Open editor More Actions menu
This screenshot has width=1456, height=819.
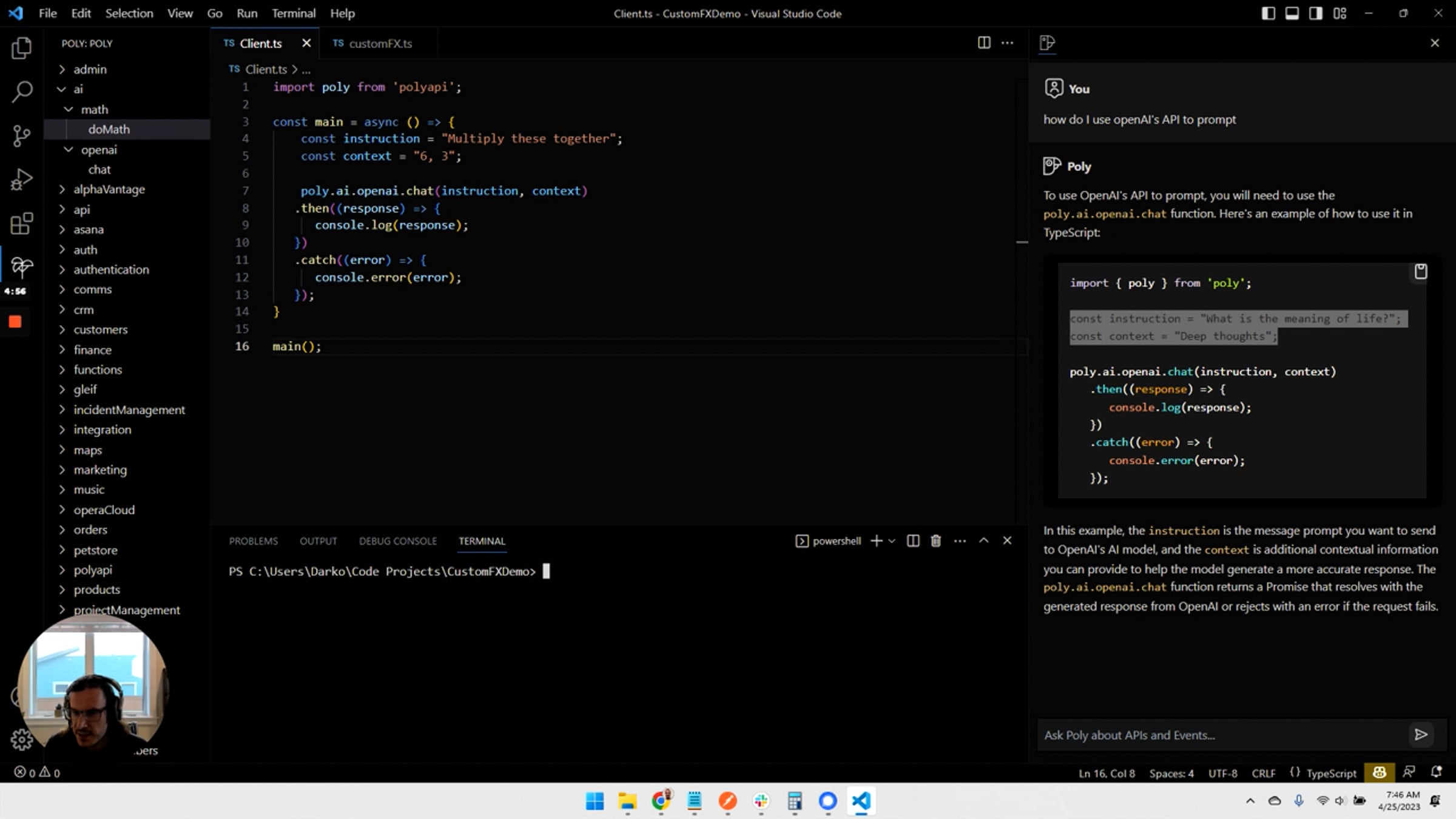(x=1007, y=43)
